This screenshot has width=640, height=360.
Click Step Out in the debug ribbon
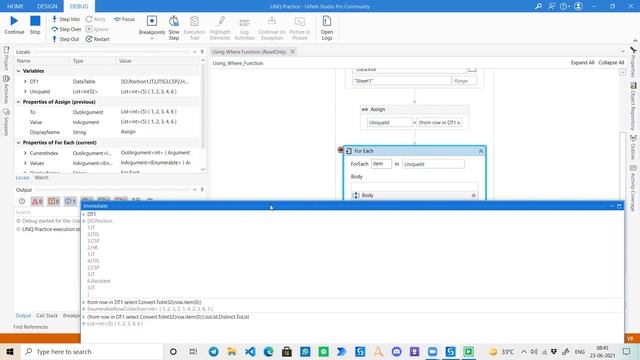[x=66, y=39]
